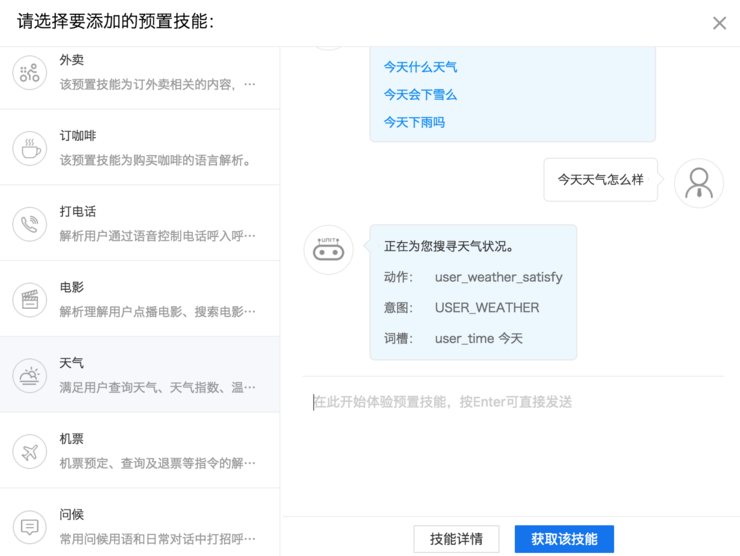Click description starting 机票预定、查询及退票
The image size is (740, 556).
[158, 463]
